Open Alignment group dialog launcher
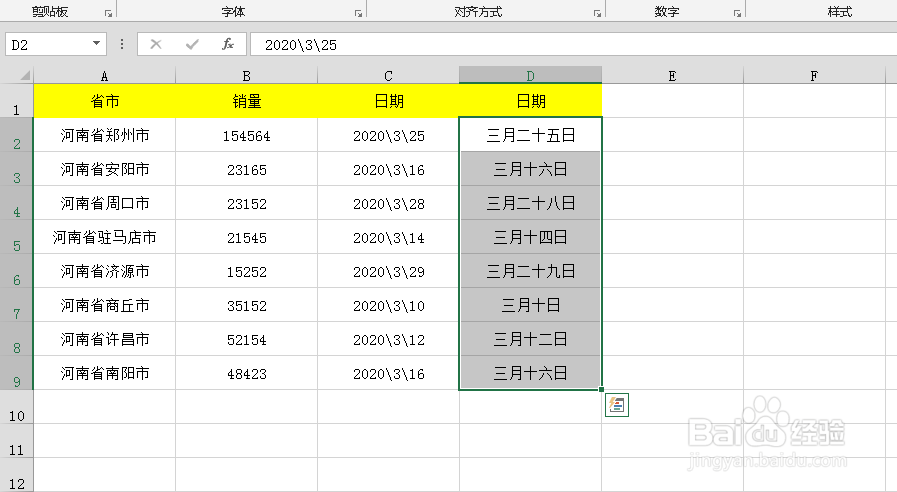The image size is (897, 492). (597, 13)
